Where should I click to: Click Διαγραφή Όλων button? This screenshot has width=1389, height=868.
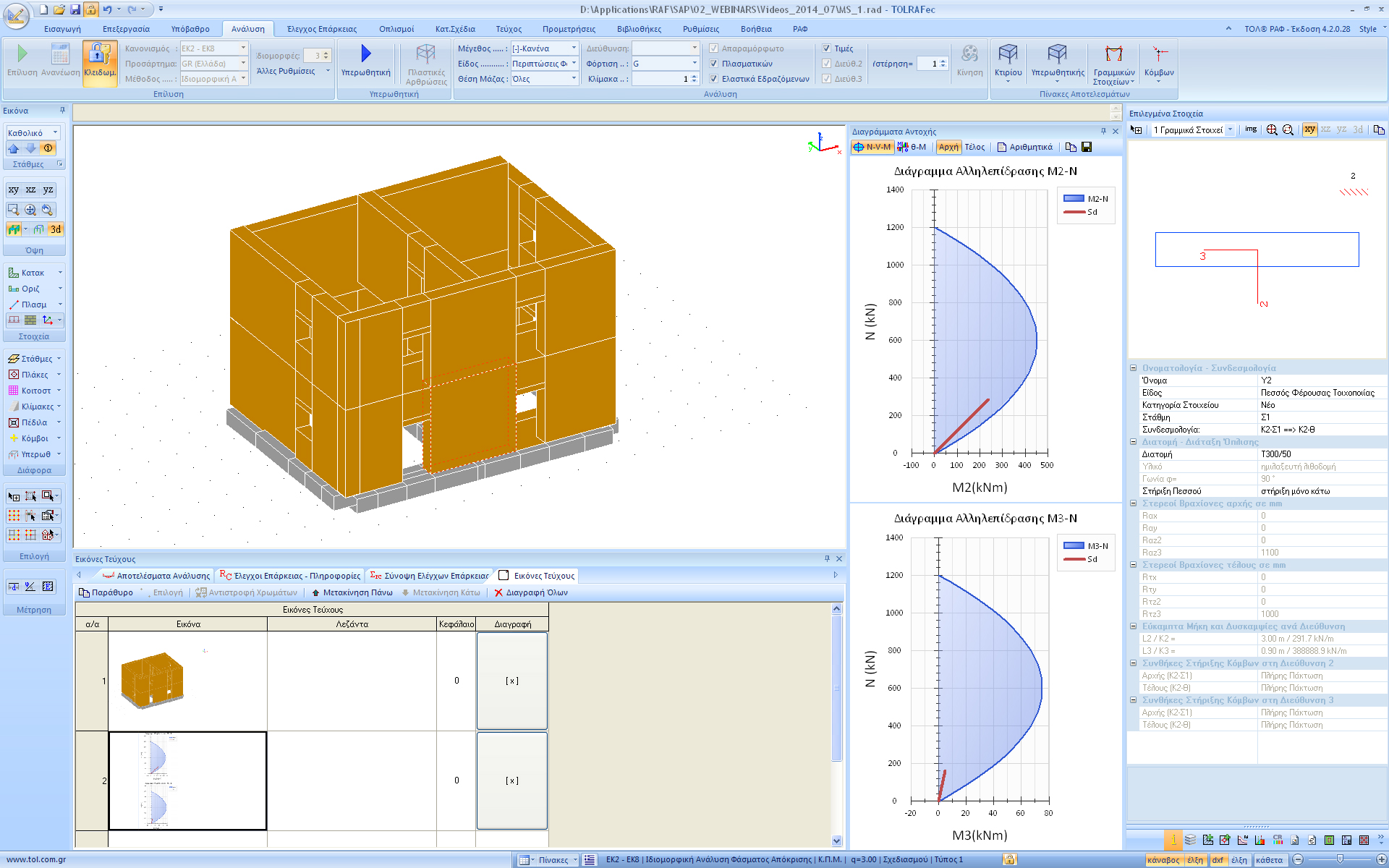(531, 592)
